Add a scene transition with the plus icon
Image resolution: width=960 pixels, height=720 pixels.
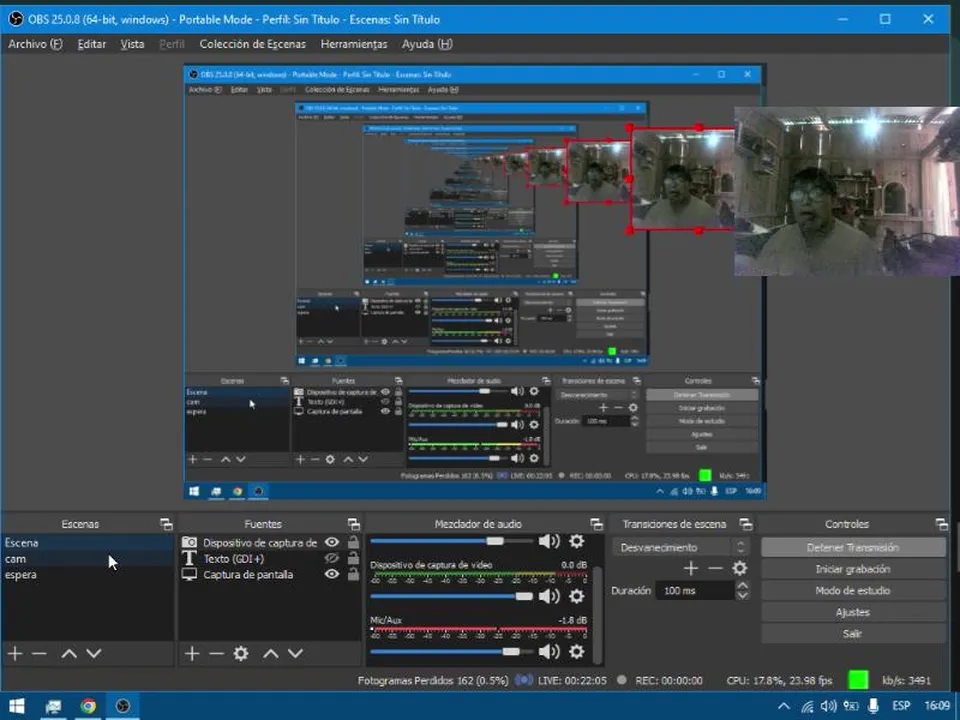pos(691,568)
